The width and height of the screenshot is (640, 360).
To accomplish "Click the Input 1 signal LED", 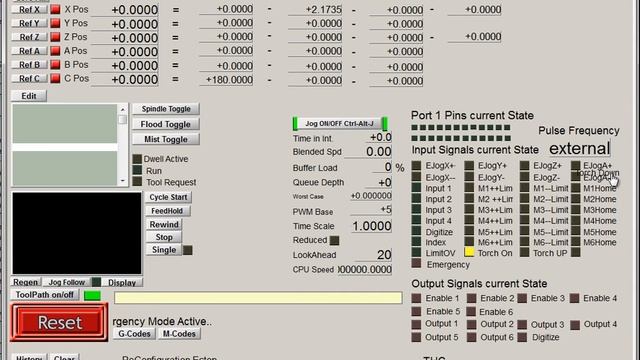I will coord(416,188).
